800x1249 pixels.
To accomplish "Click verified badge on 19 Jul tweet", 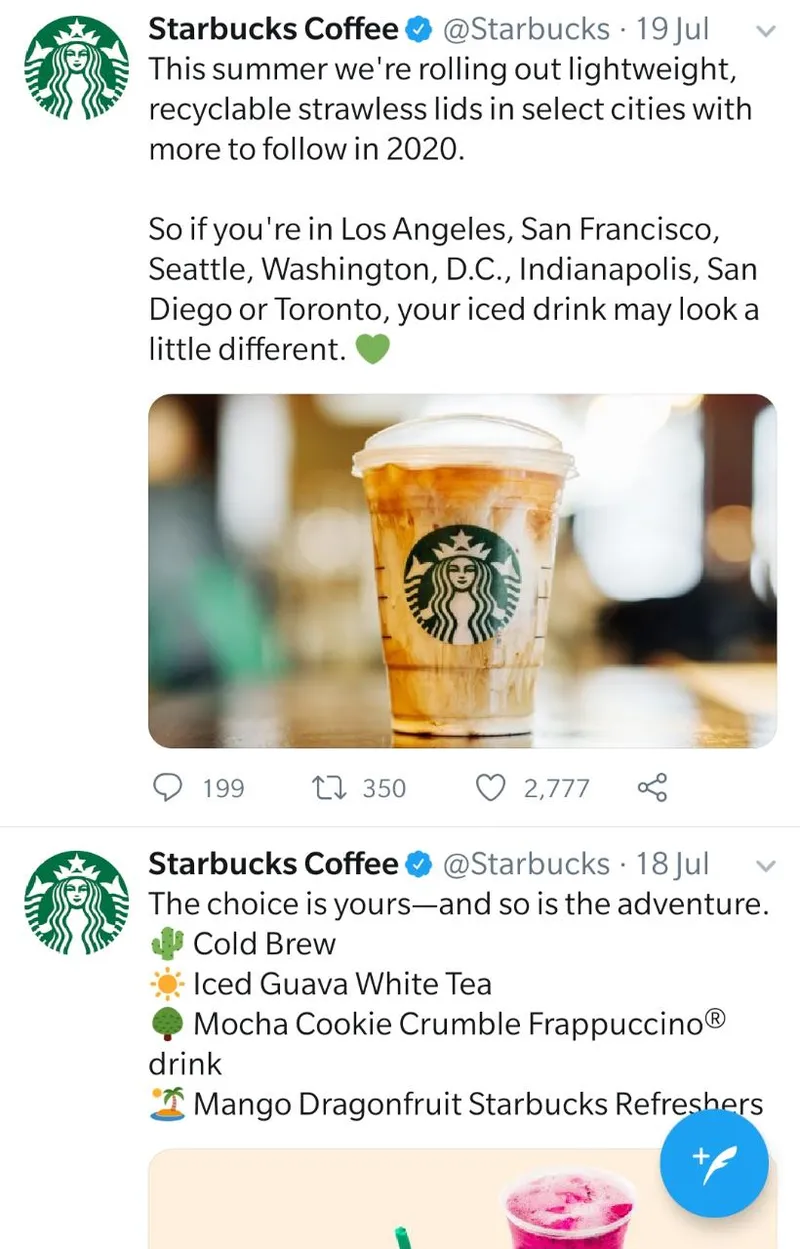I will pos(418,30).
